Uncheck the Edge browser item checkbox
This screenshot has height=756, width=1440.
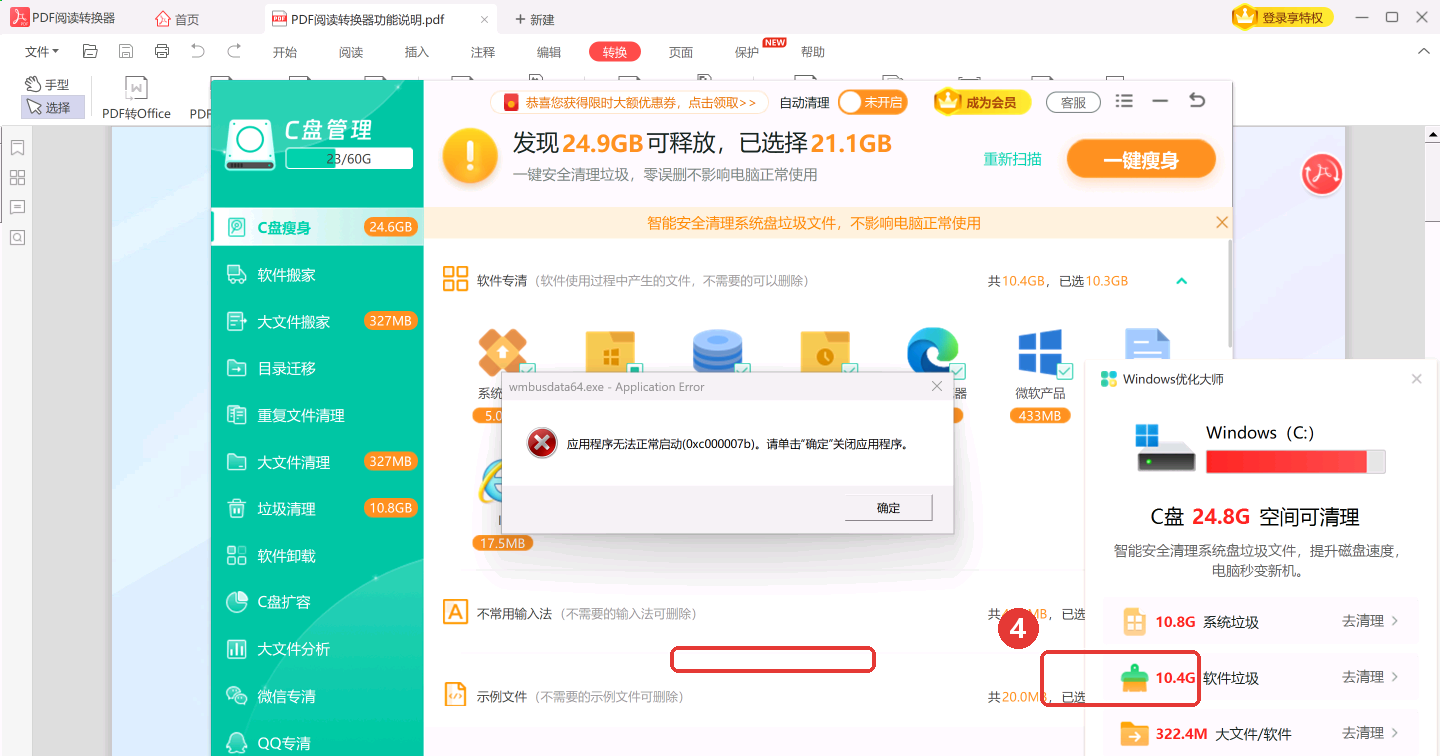pos(957,371)
